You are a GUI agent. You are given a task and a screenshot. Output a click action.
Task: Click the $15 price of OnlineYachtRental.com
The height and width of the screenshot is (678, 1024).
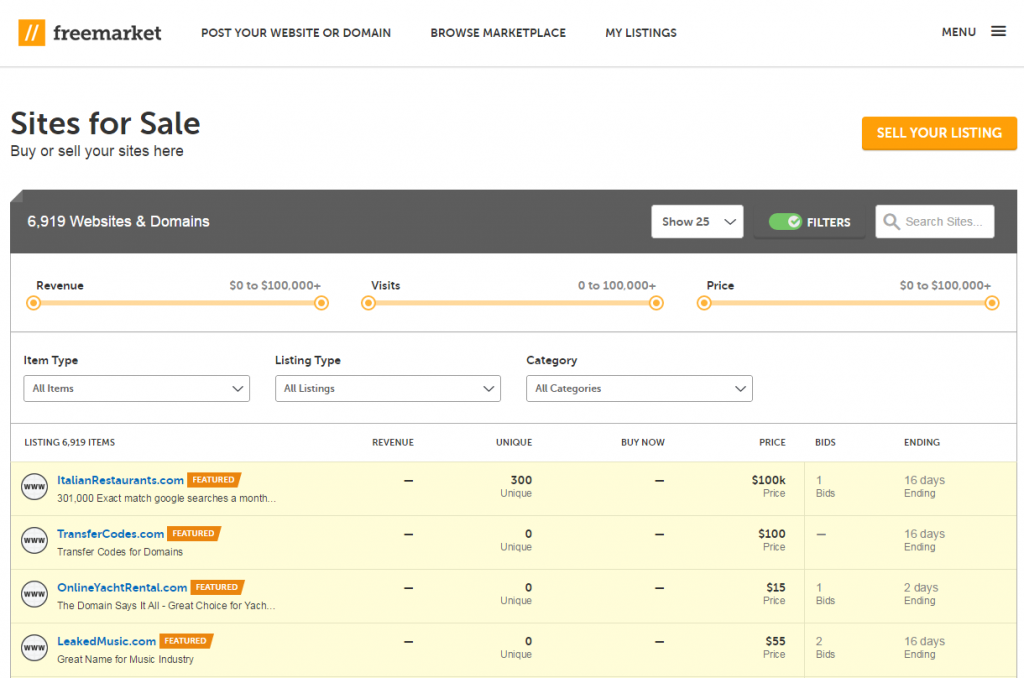tap(776, 587)
